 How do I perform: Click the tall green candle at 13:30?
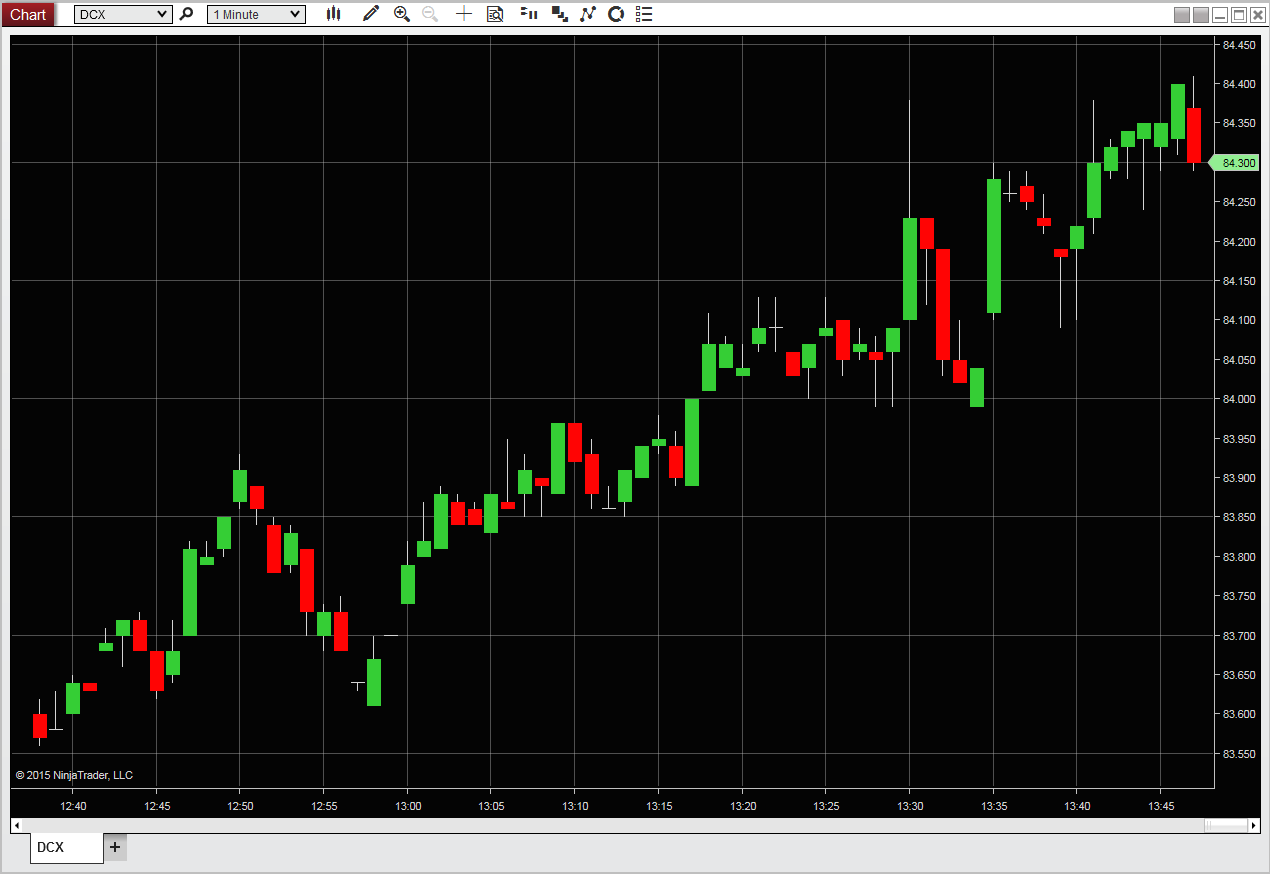coord(910,268)
